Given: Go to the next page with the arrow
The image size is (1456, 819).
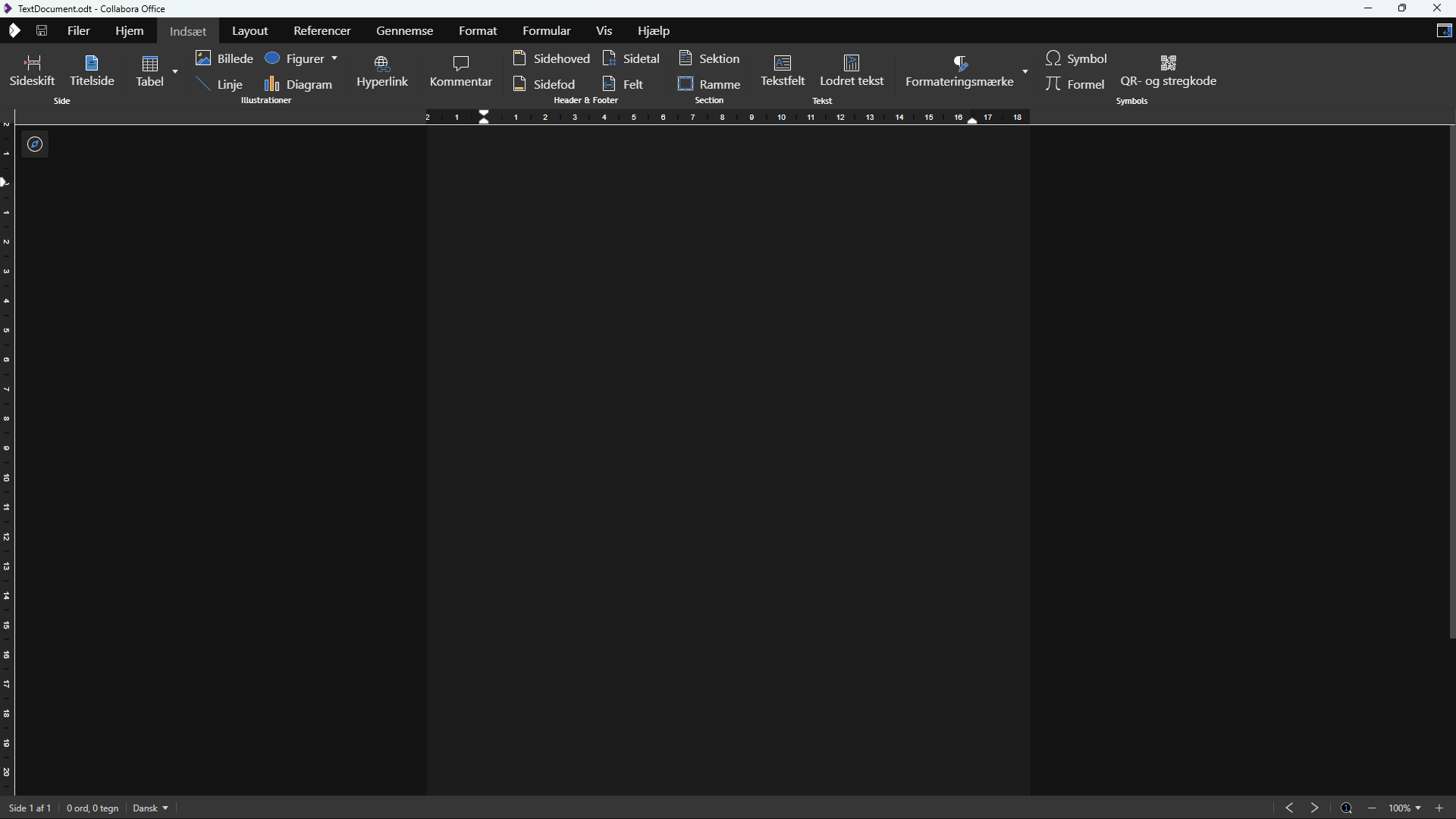Looking at the screenshot, I should pos(1314,808).
